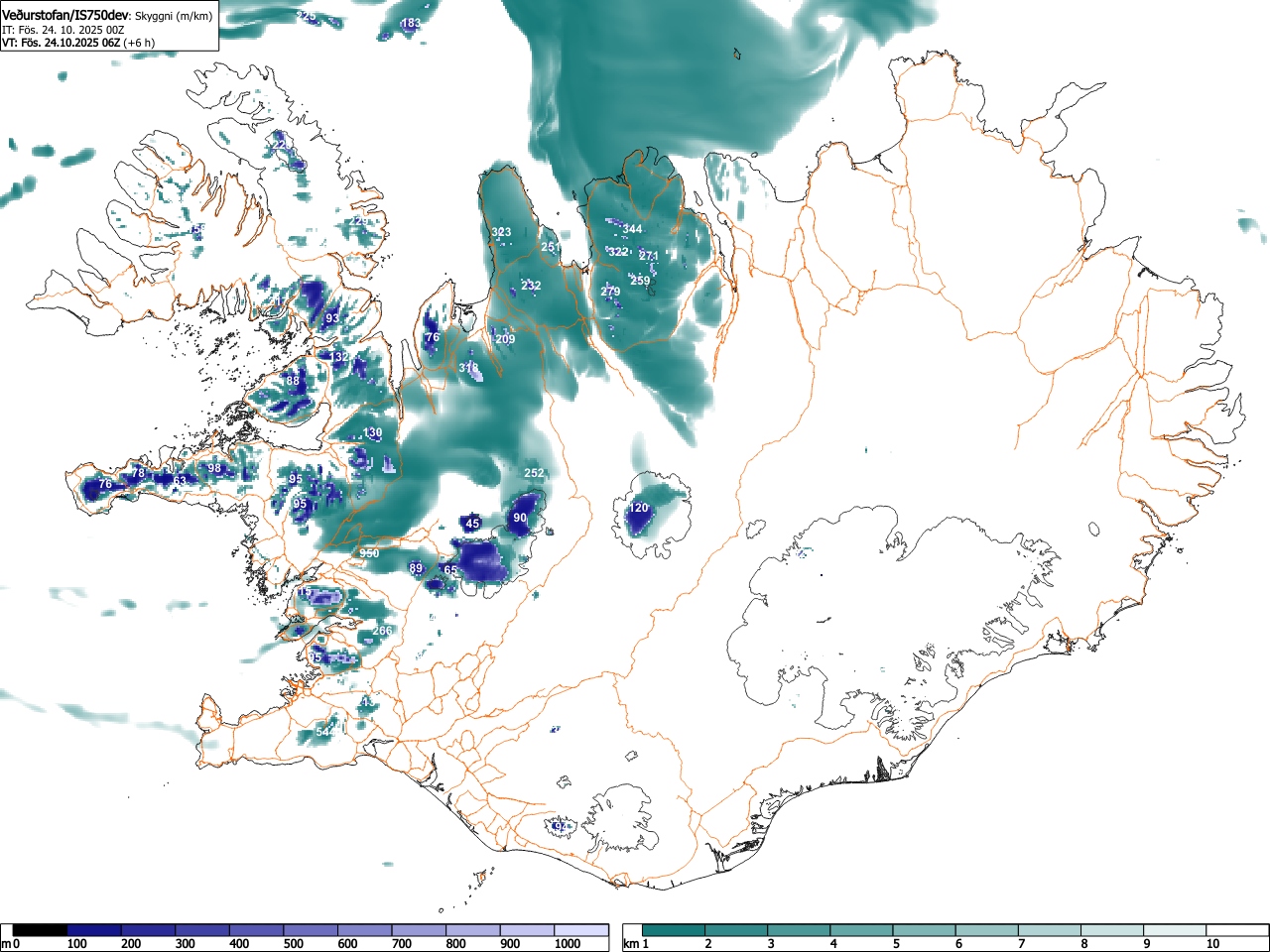Click the value '120' over the glacier
1270x952 pixels.
tap(639, 508)
